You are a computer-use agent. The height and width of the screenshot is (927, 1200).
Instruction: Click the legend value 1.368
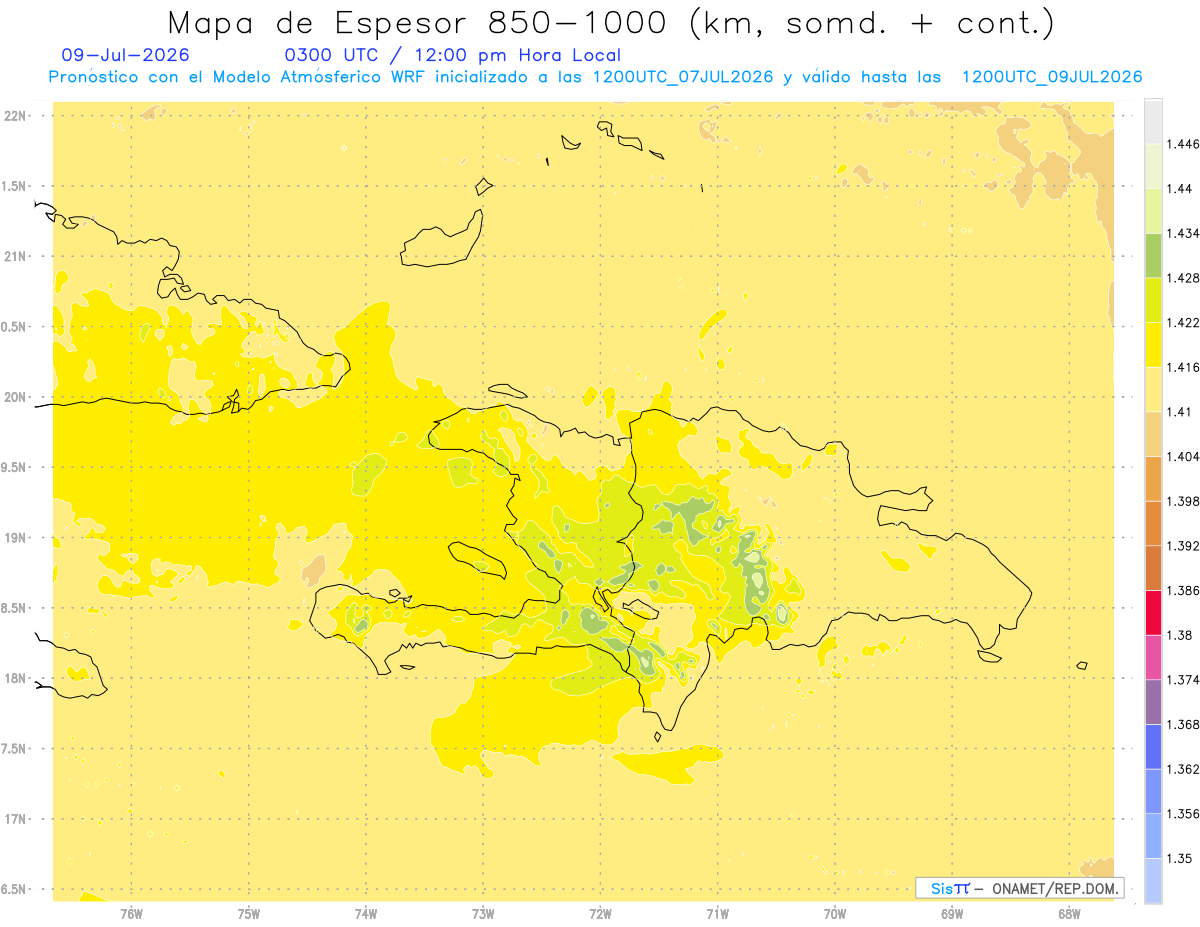coord(1184,724)
